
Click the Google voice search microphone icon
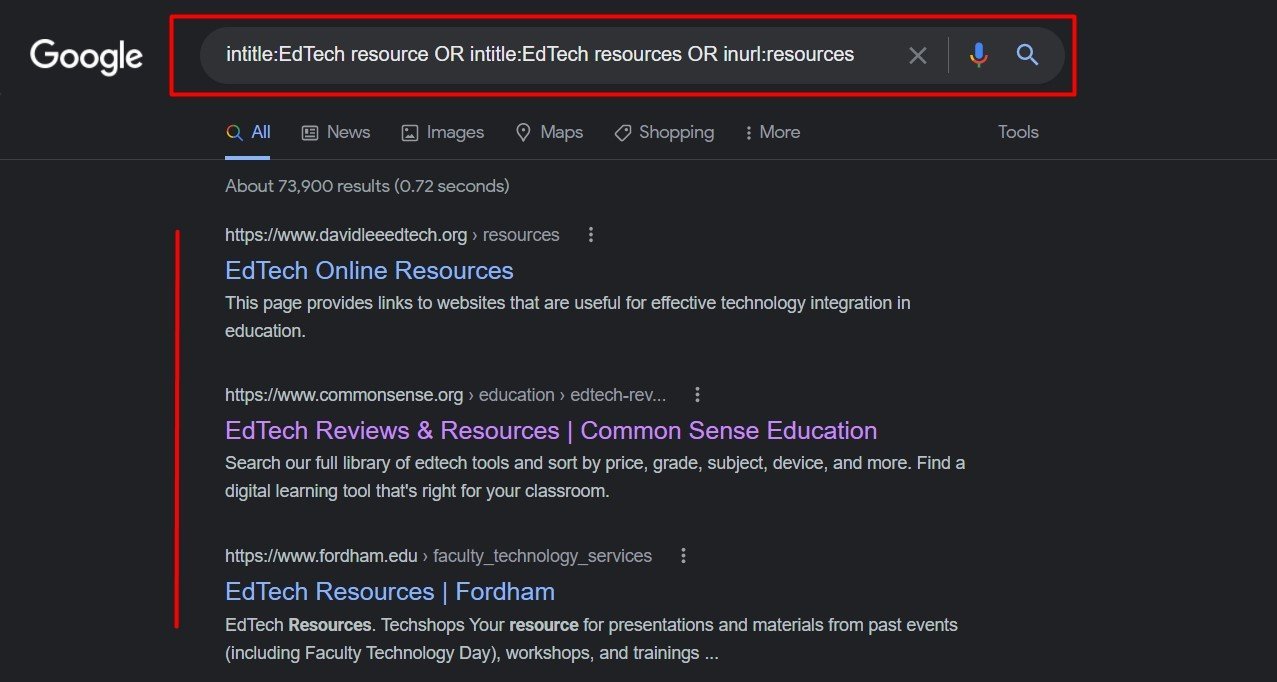pos(978,55)
